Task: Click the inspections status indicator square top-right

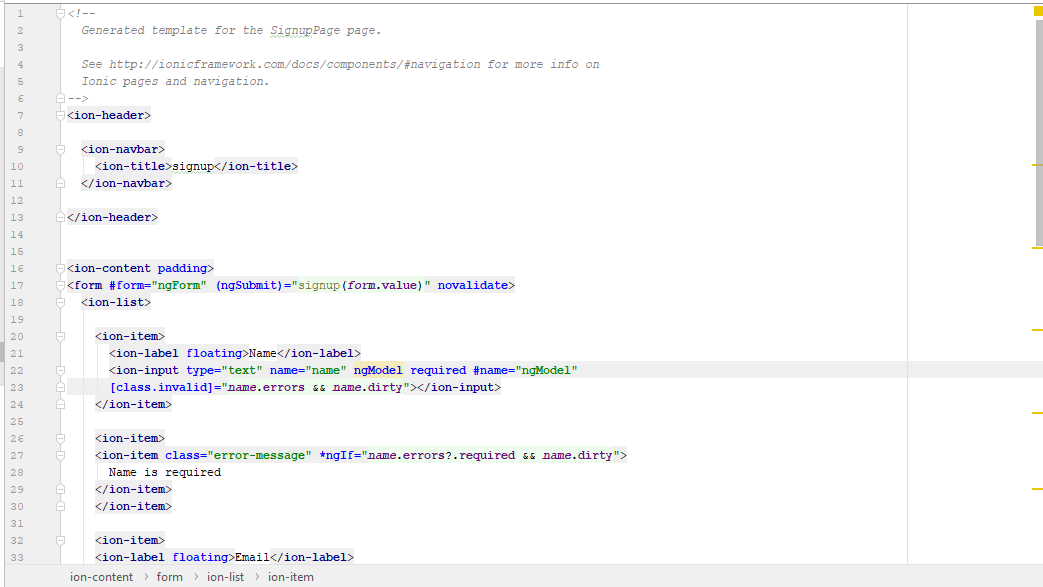Action: pyautogui.click(x=1036, y=13)
